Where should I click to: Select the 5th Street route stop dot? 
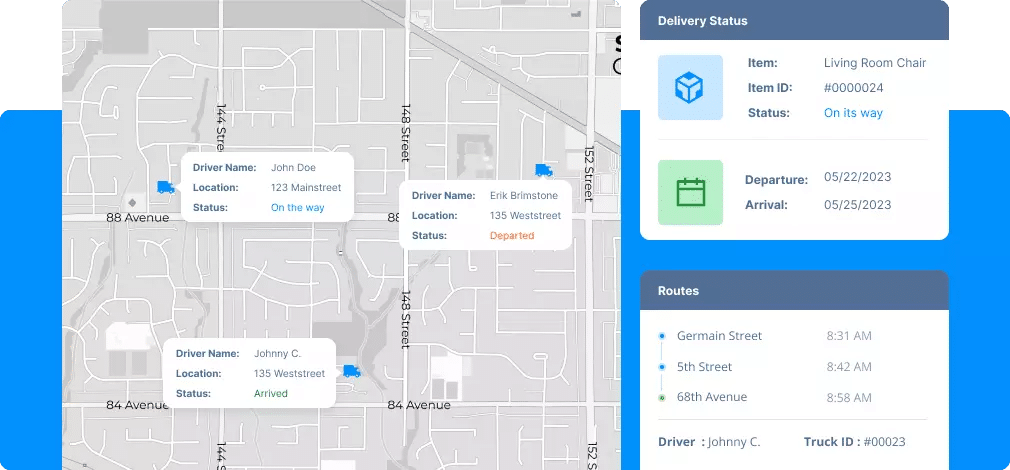pos(662,367)
